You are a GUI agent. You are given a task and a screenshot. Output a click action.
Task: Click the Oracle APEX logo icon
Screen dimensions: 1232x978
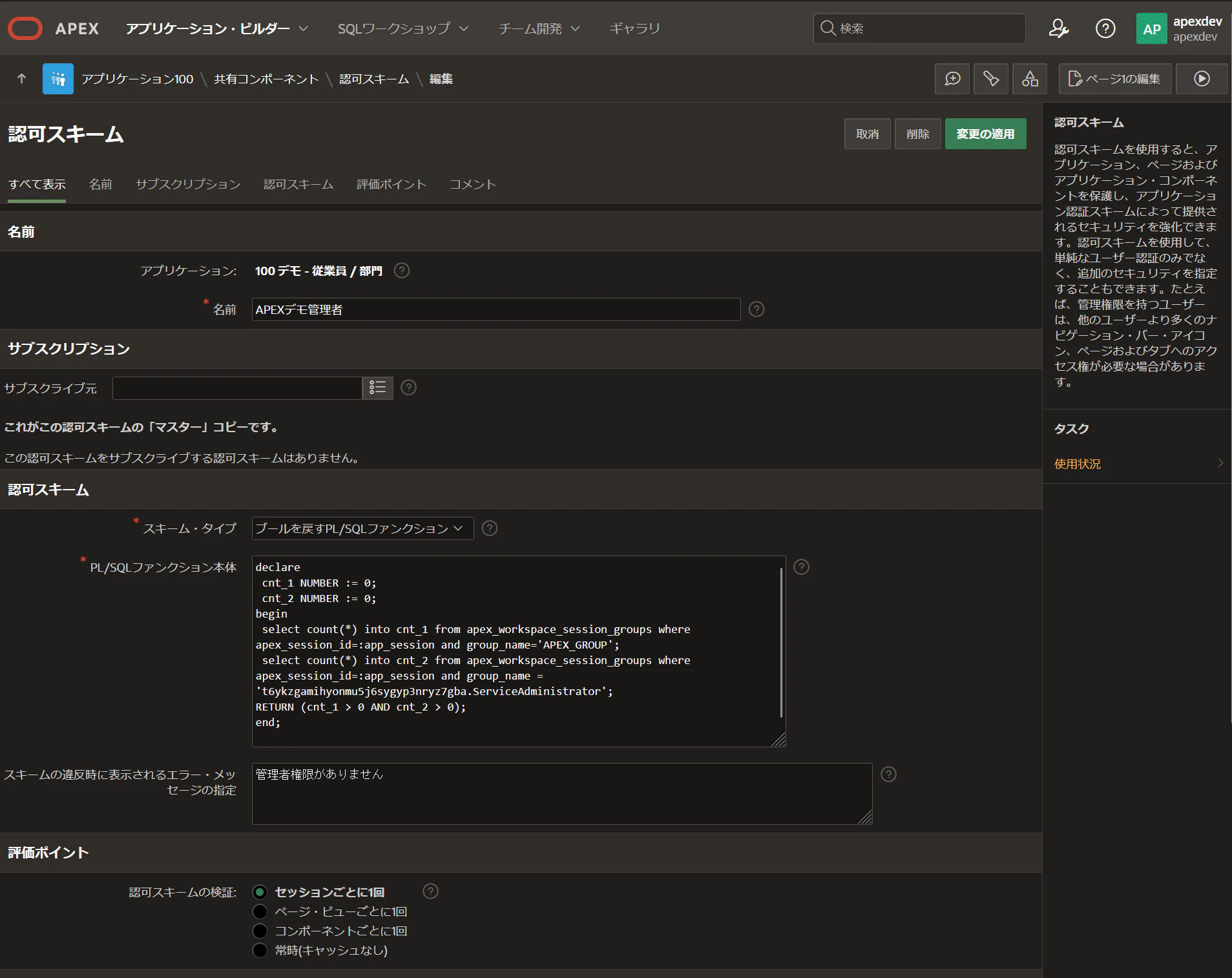(x=25, y=28)
